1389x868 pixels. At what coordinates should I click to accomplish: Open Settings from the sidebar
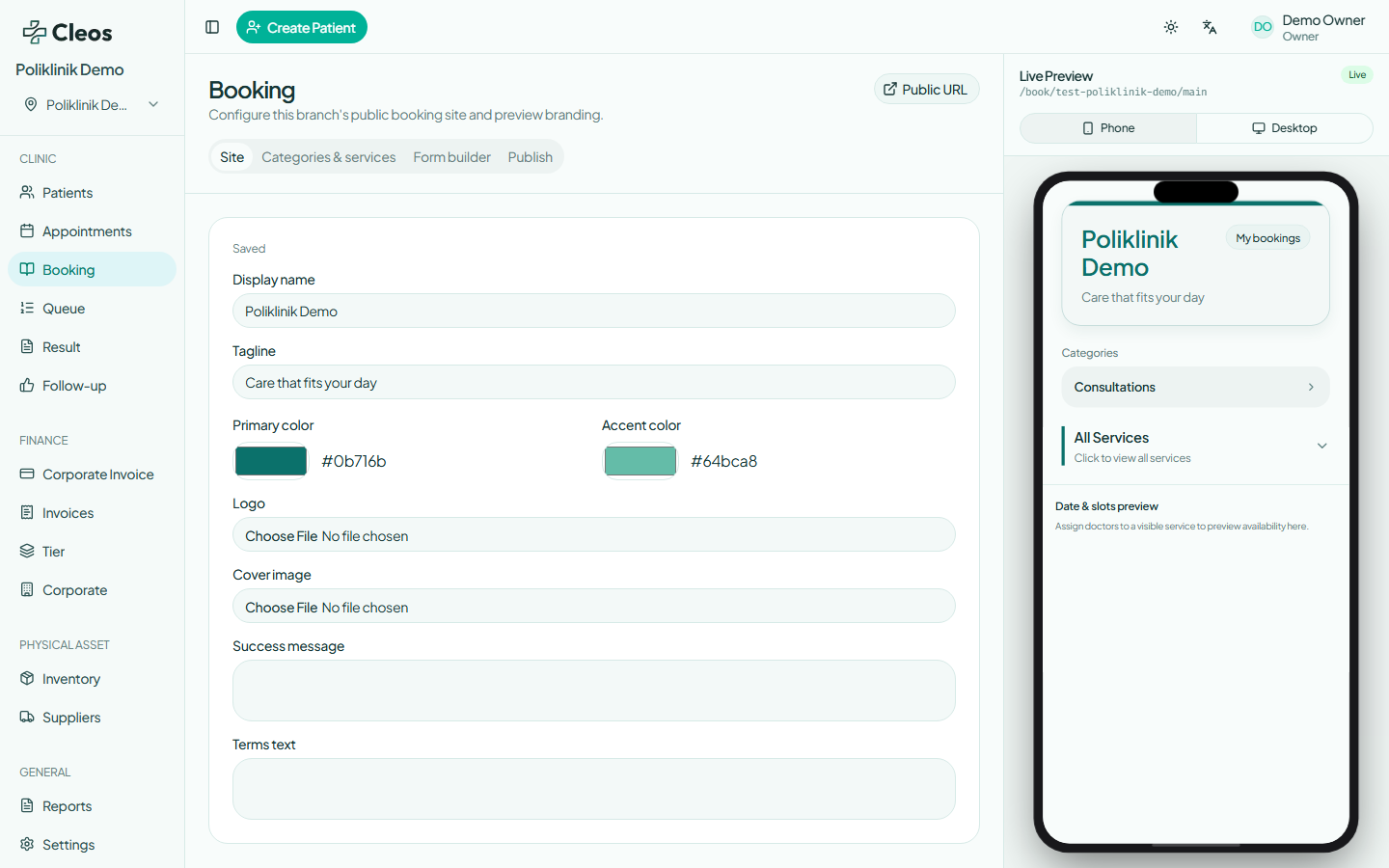tap(92, 845)
